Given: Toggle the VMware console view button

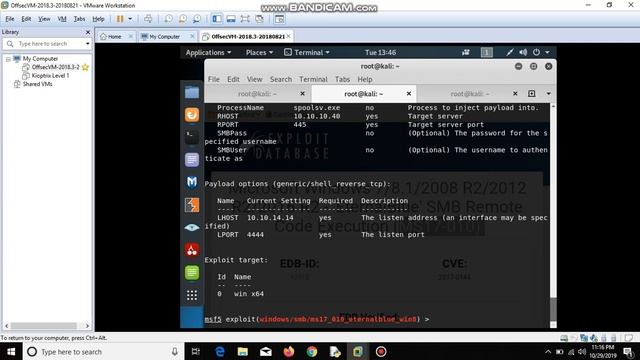Looking at the screenshot, I should tap(280, 19).
